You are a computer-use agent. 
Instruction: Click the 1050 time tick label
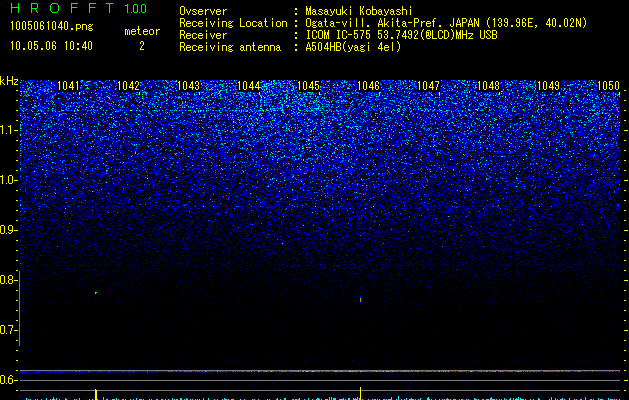tap(608, 86)
